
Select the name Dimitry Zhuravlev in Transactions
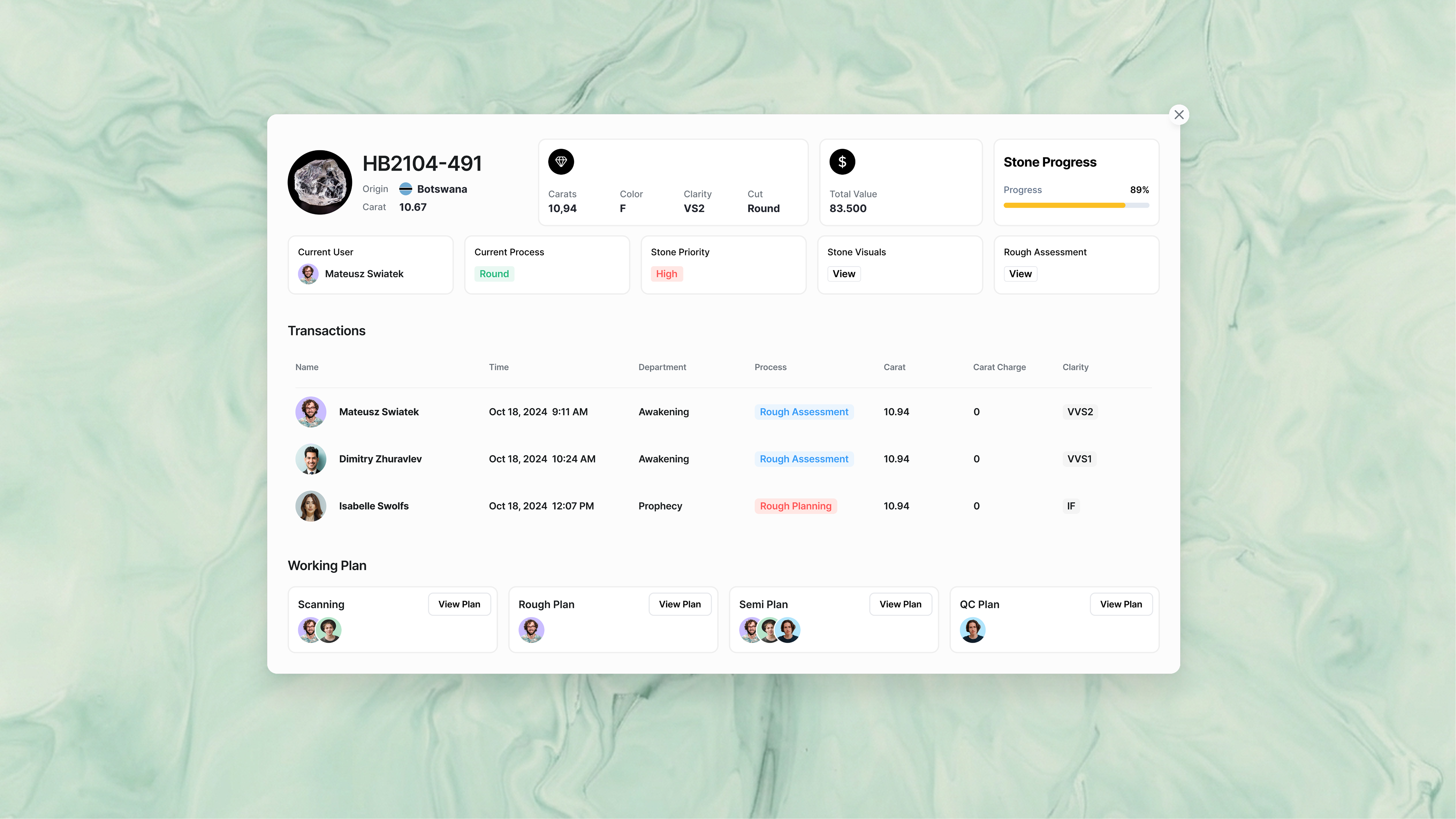click(x=381, y=459)
